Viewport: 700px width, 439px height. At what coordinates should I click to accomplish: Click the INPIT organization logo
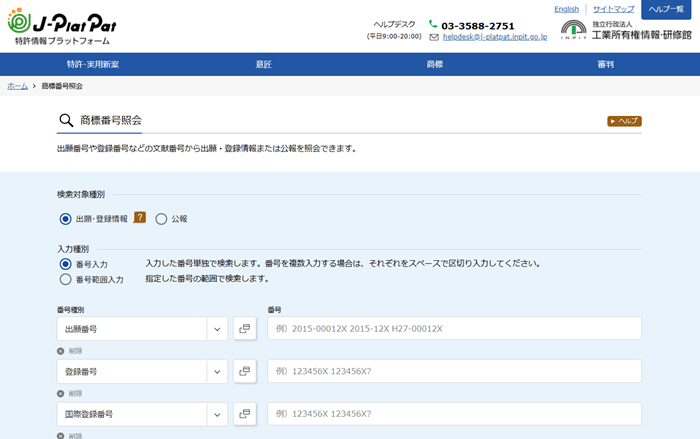[574, 29]
